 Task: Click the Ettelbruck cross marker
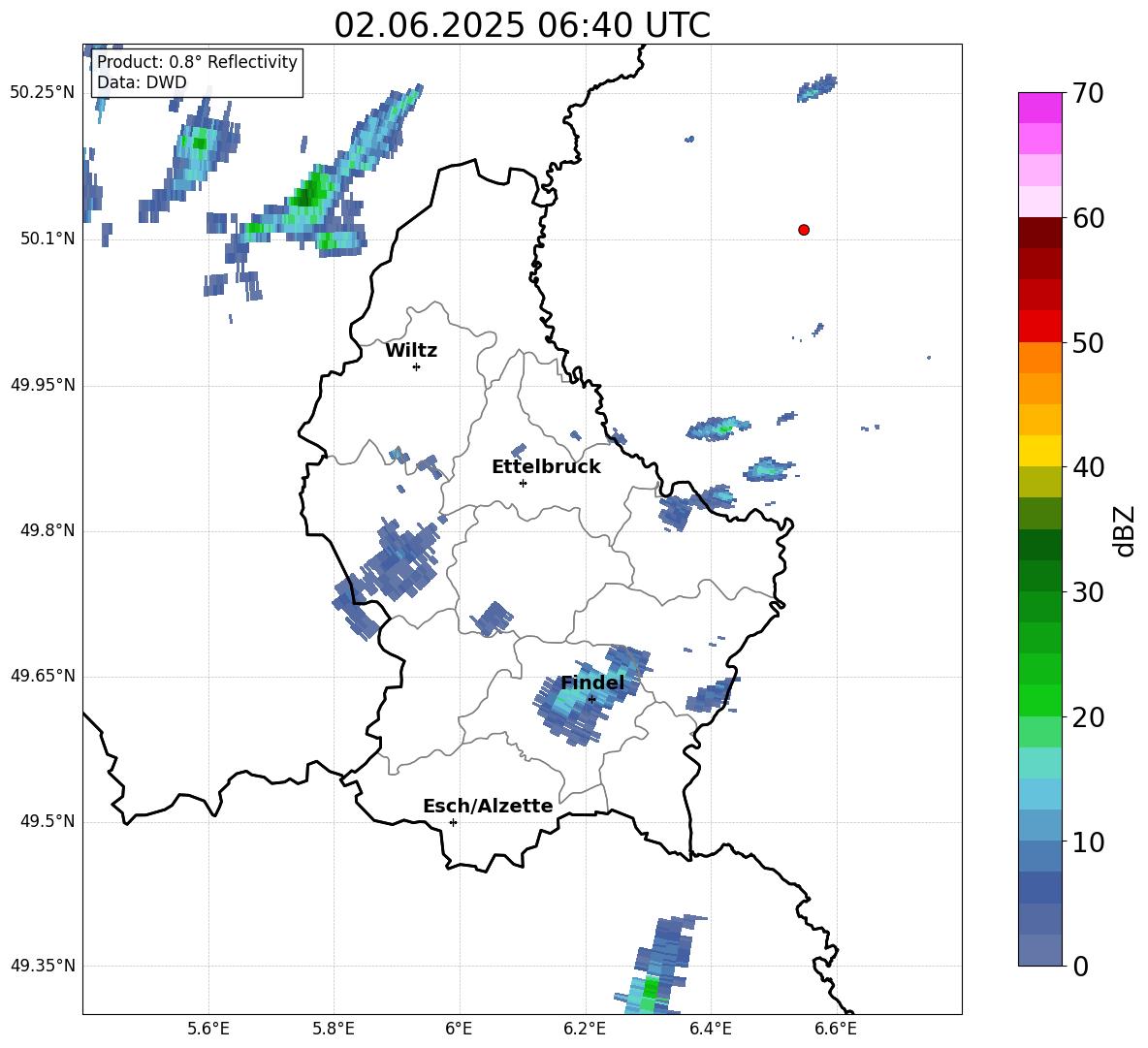point(523,483)
